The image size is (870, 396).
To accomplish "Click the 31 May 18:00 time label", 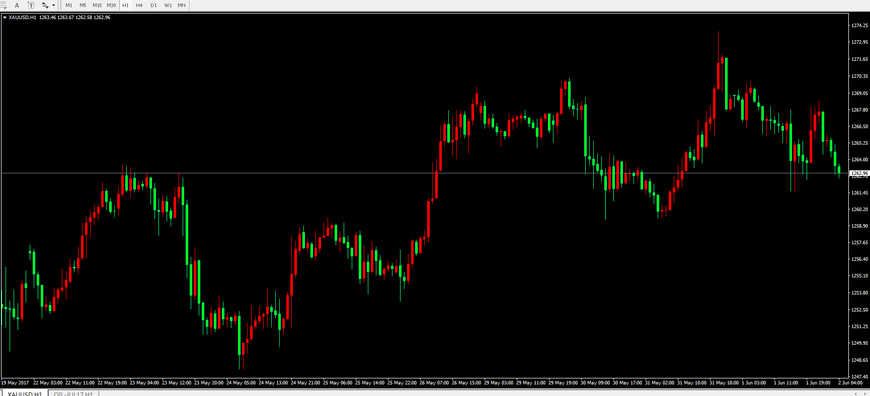I will tap(725, 382).
